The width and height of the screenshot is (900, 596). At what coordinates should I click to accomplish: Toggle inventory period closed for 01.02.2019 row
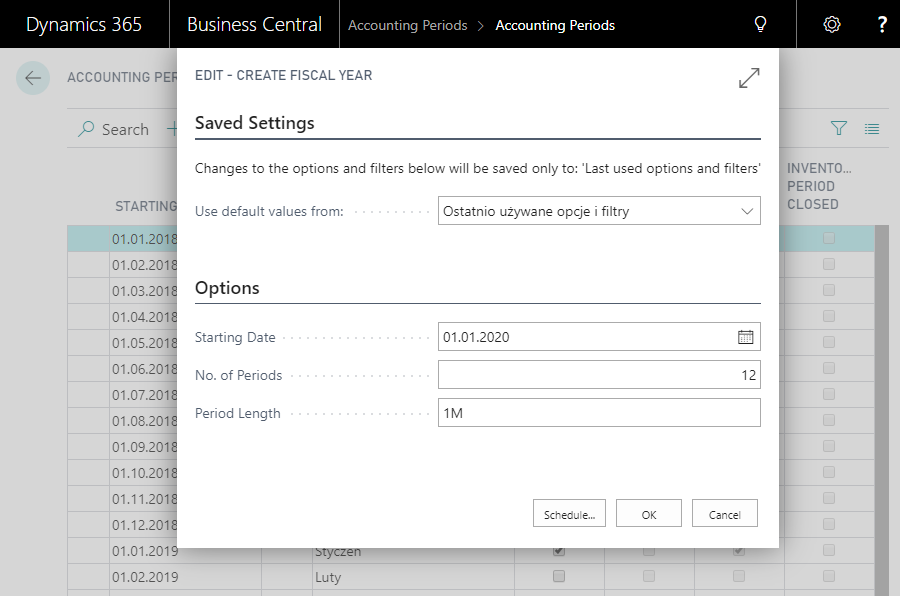828,576
